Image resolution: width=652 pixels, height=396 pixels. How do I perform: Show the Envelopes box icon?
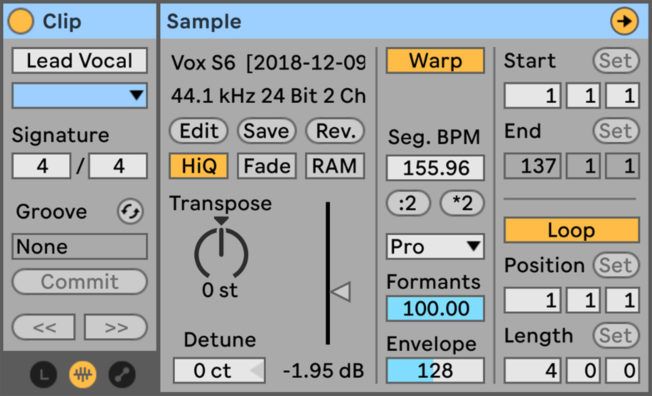pos(122,374)
